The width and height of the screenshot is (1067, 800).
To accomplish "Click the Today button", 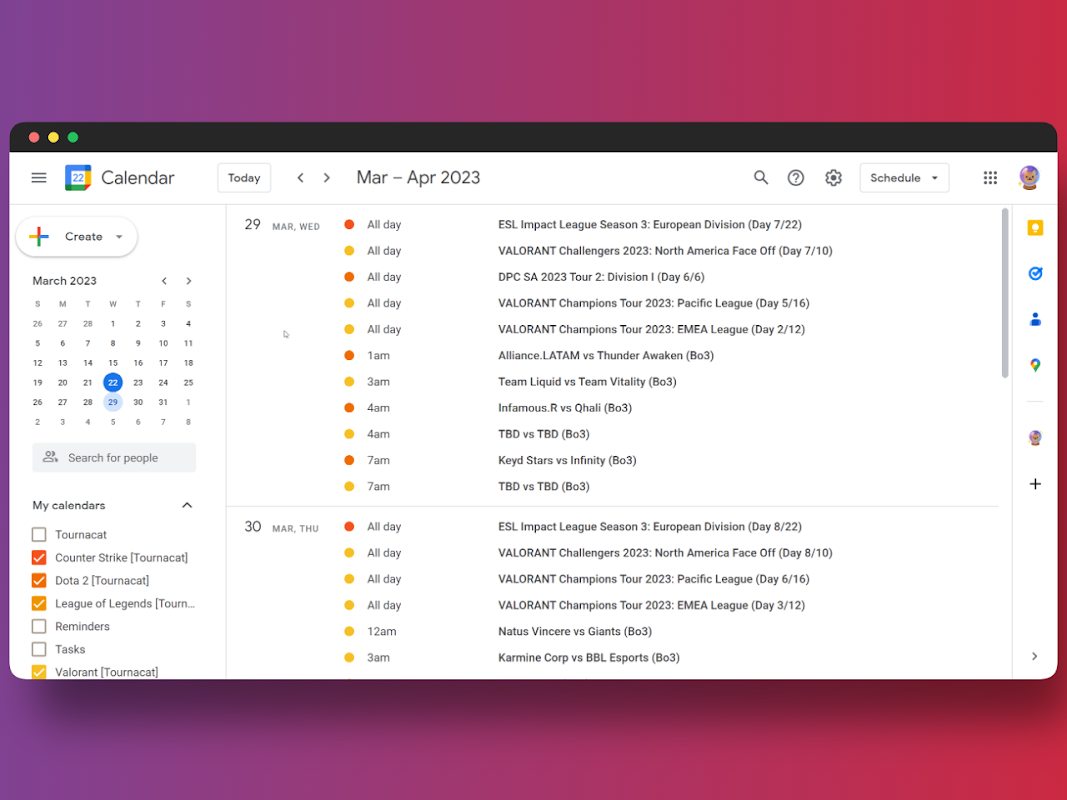I will pos(244,178).
